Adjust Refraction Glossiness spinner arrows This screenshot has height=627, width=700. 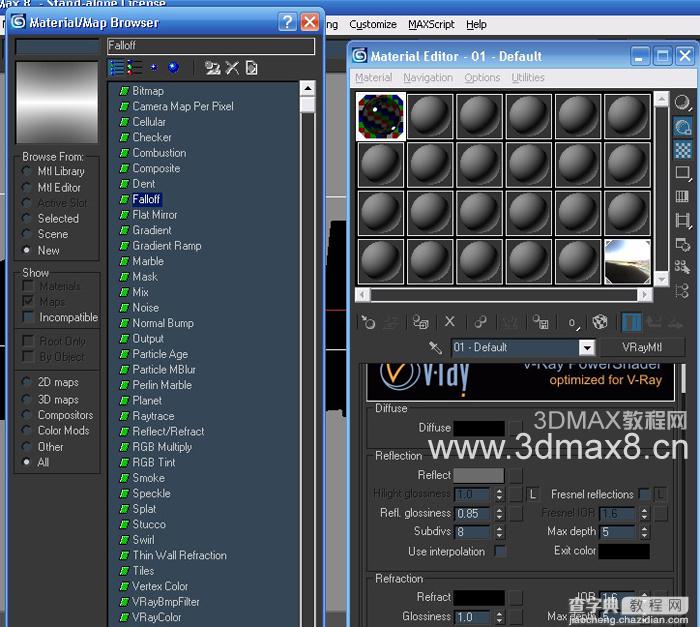(500, 617)
